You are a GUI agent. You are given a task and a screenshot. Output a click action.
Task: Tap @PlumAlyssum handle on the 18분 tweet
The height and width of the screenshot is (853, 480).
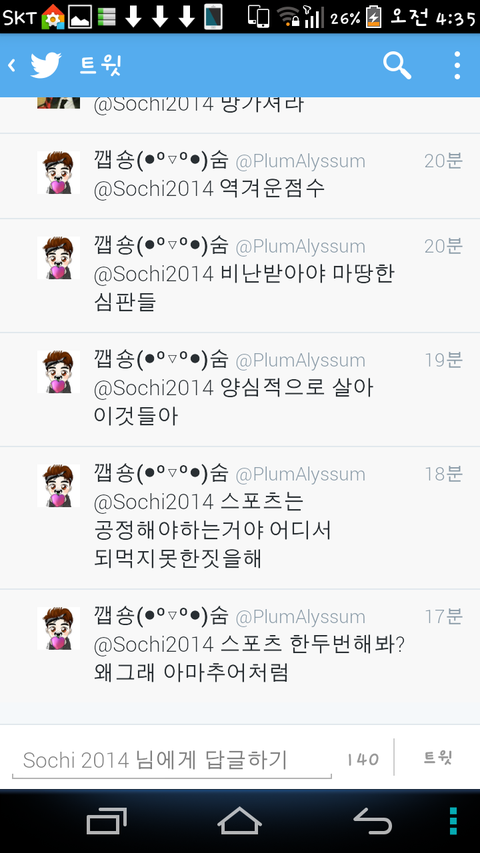tap(300, 474)
